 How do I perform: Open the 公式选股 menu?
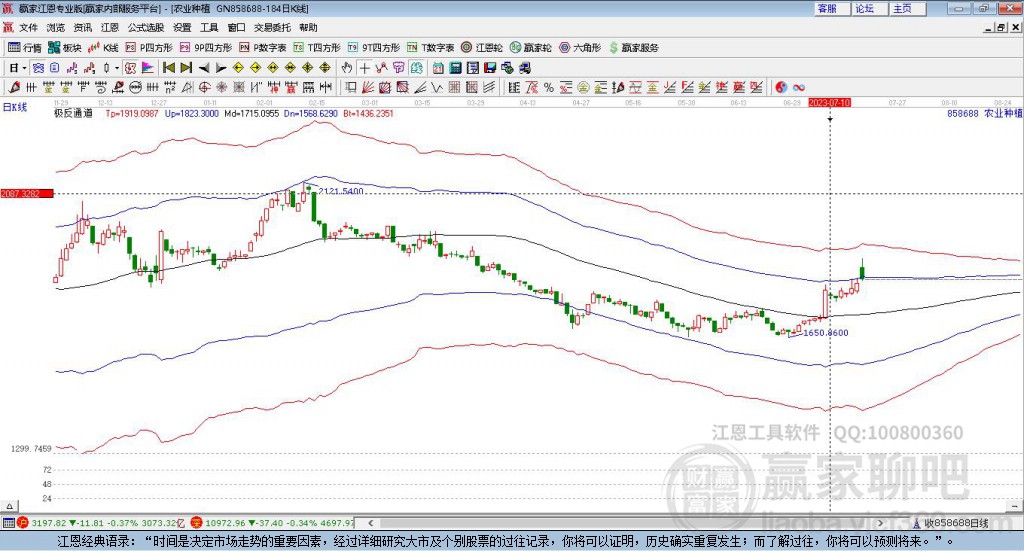click(146, 27)
